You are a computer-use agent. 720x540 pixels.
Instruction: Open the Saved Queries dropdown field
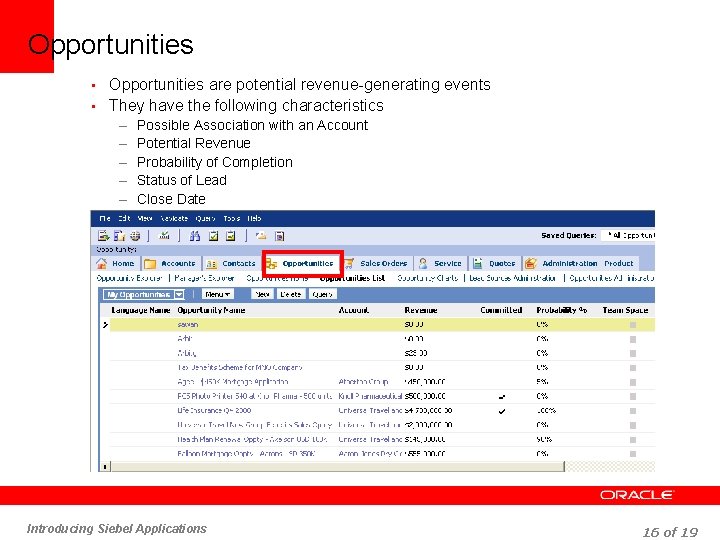tap(628, 235)
